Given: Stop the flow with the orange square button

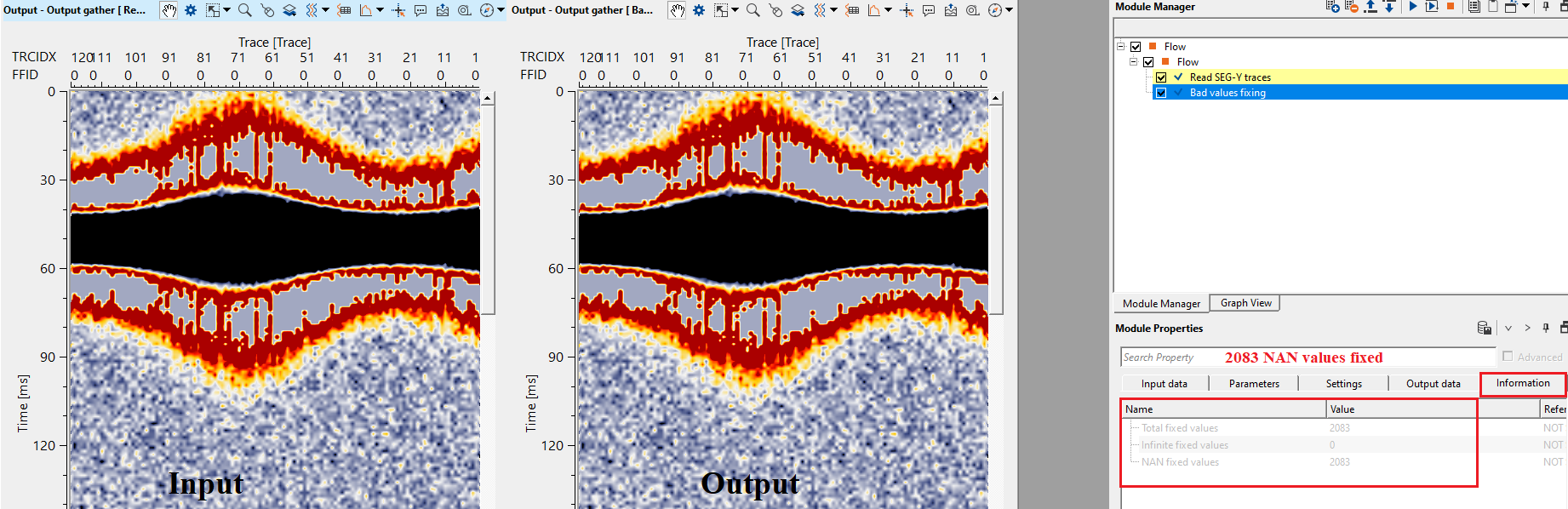Looking at the screenshot, I should [x=1451, y=7].
